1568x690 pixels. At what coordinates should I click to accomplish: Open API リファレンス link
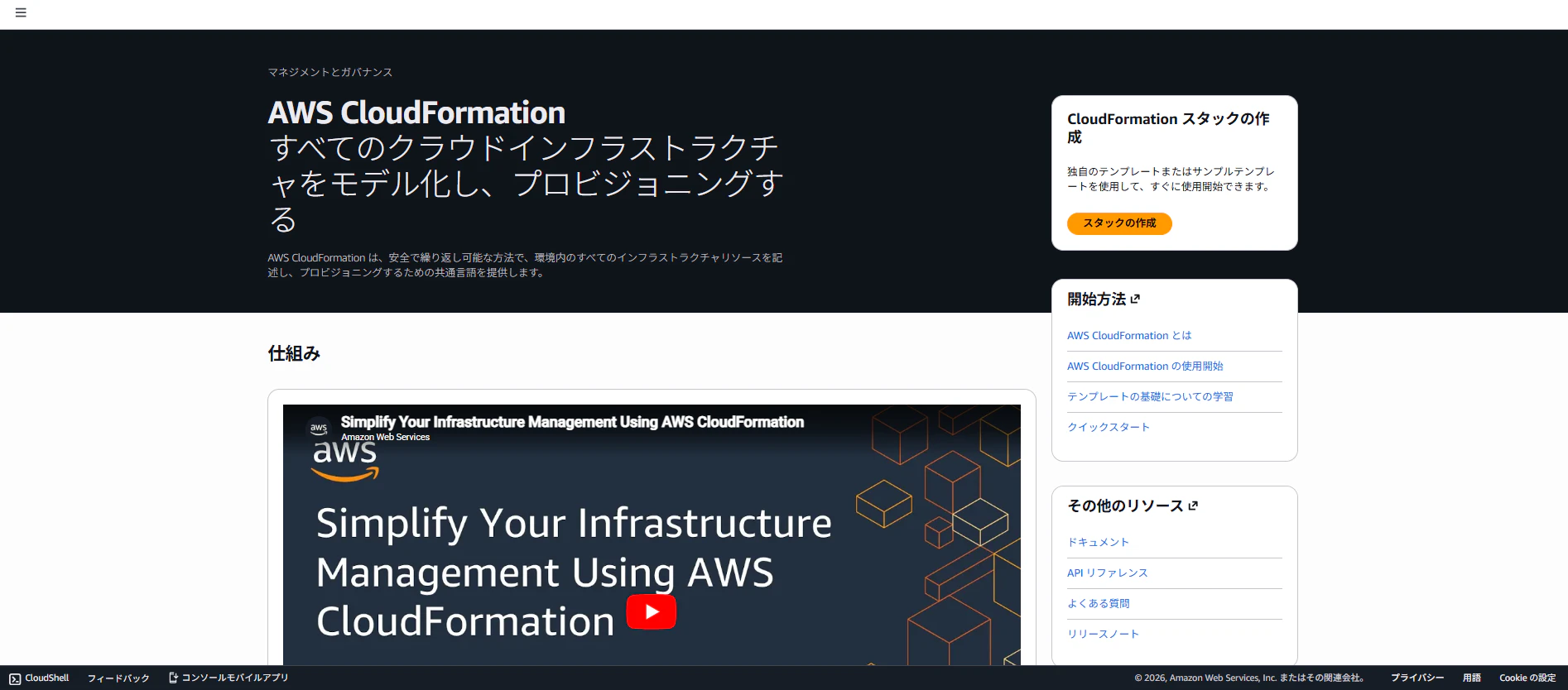tap(1108, 573)
